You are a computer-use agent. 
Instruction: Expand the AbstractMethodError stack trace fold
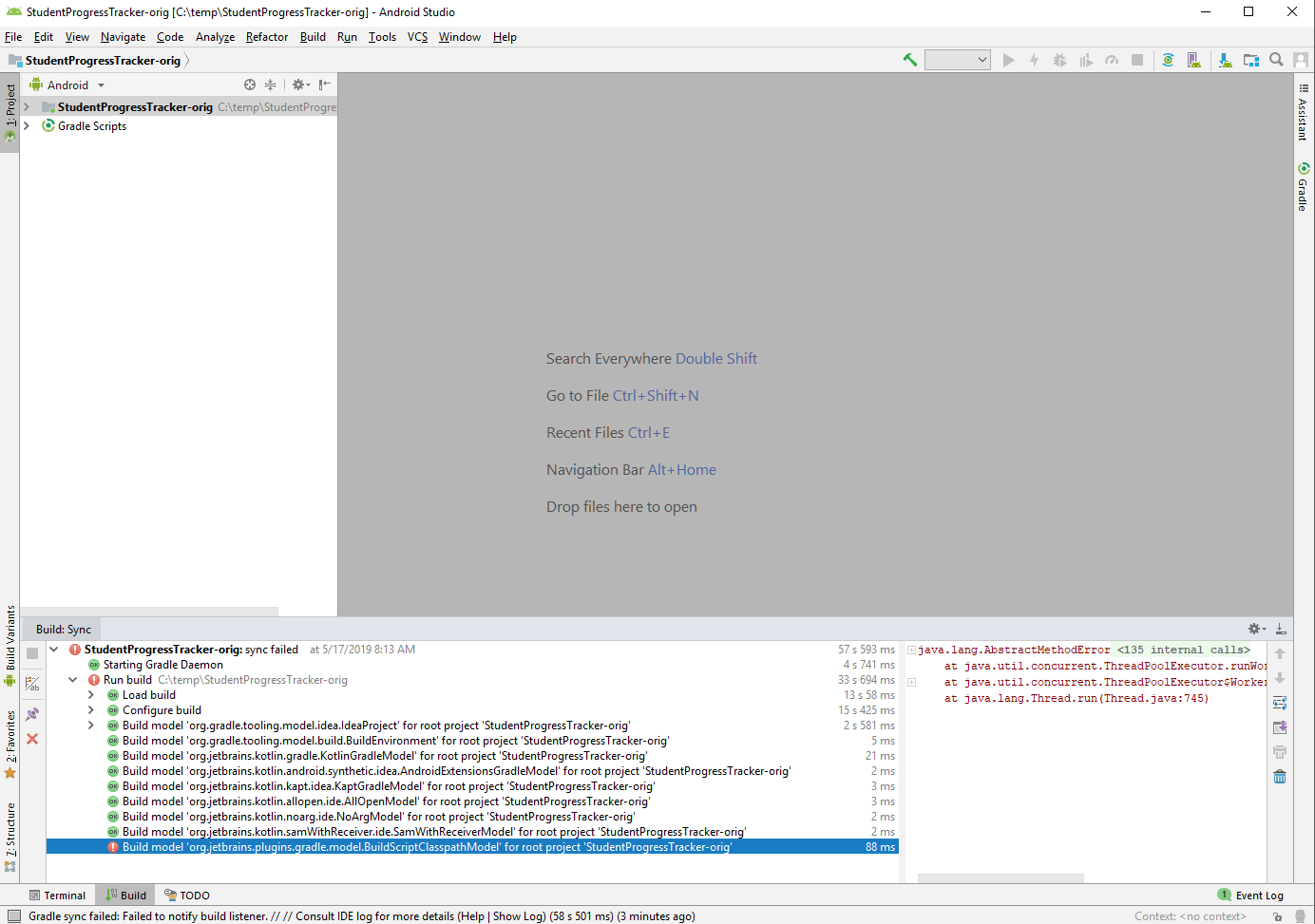click(912, 651)
